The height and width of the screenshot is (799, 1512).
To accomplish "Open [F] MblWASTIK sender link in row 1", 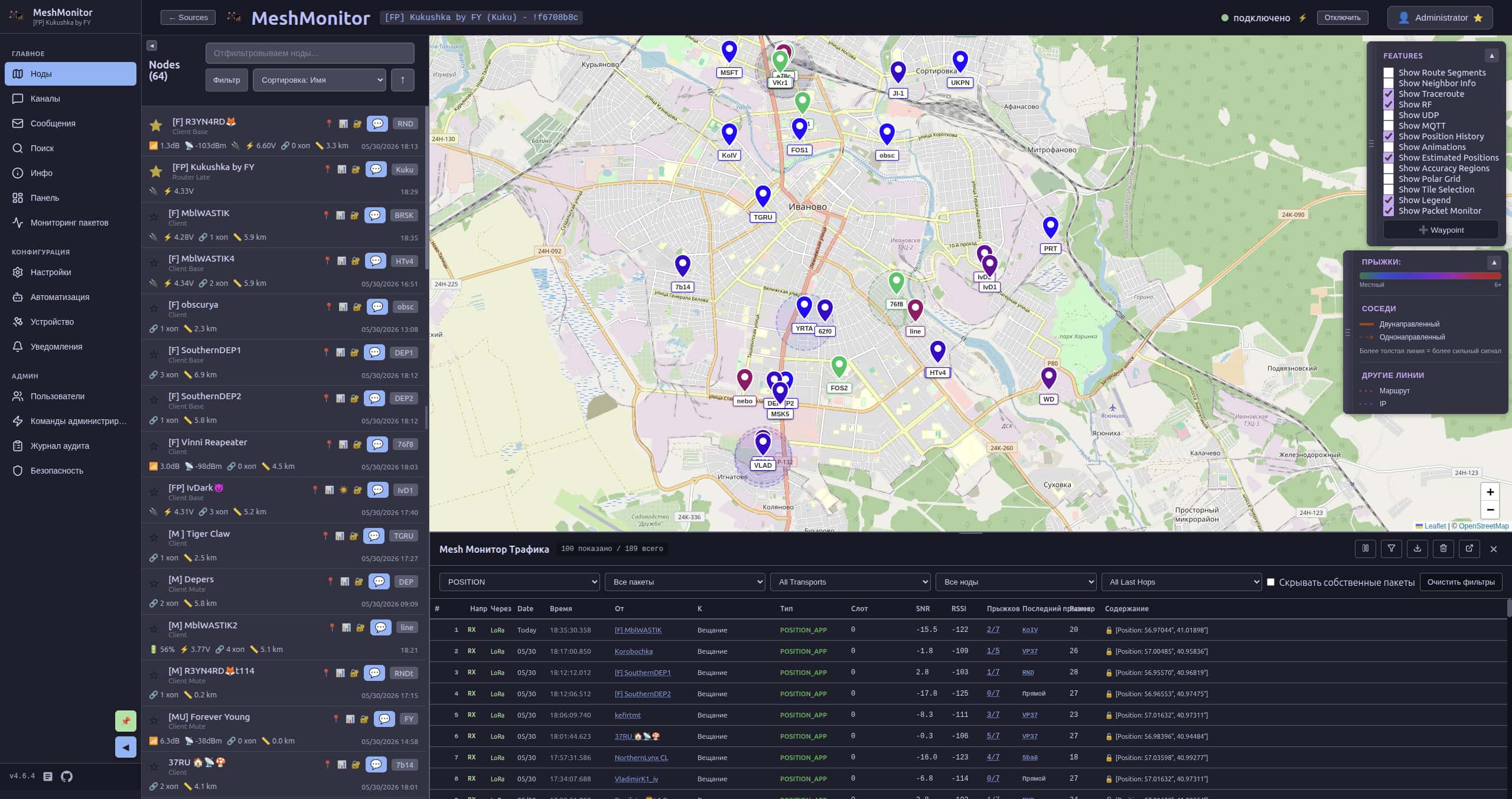I will click(x=638, y=630).
